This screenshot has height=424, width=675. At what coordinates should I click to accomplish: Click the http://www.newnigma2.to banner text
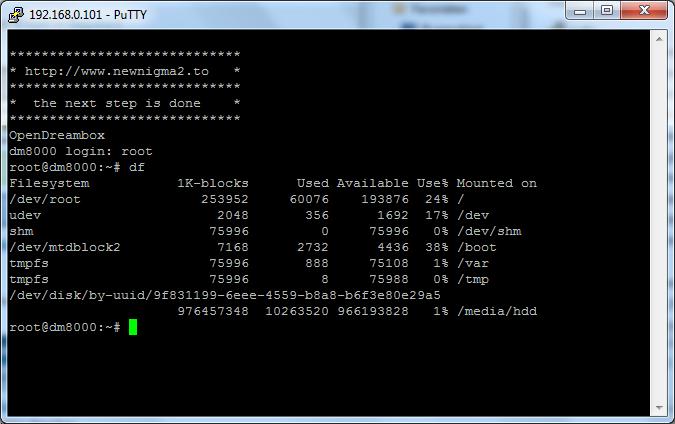pos(117,71)
